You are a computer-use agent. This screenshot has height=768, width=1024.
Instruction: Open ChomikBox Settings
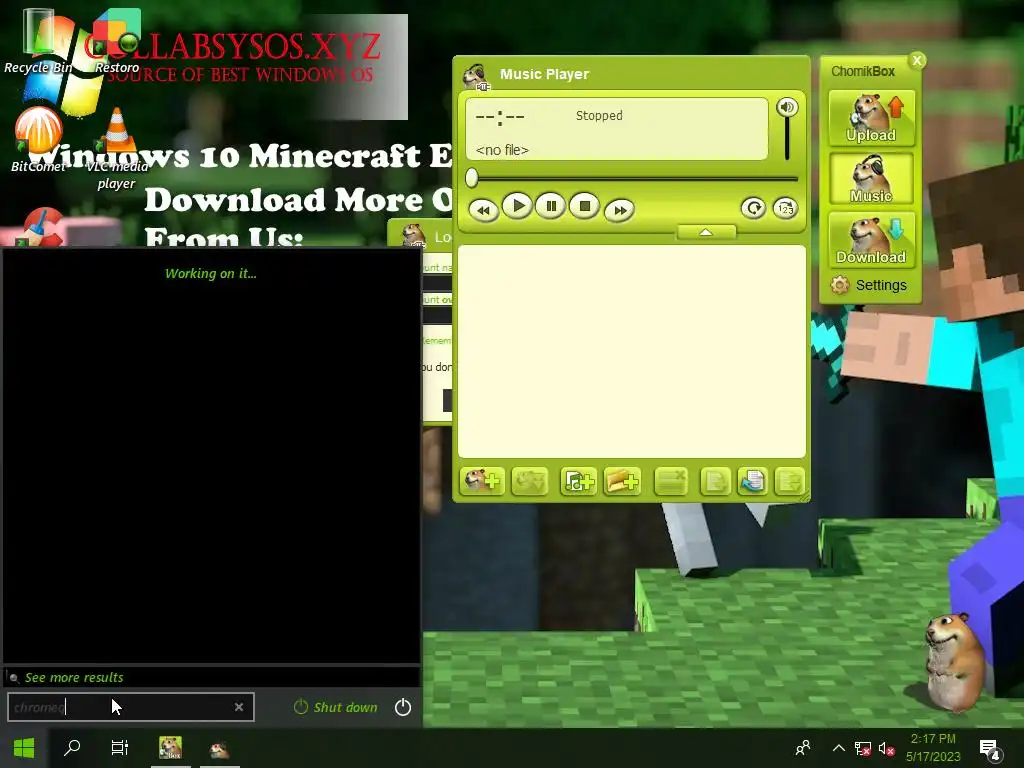click(x=869, y=285)
